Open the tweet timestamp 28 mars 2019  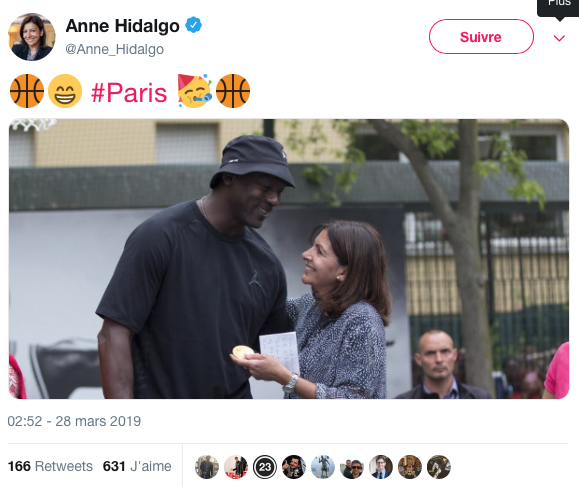(x=74, y=421)
